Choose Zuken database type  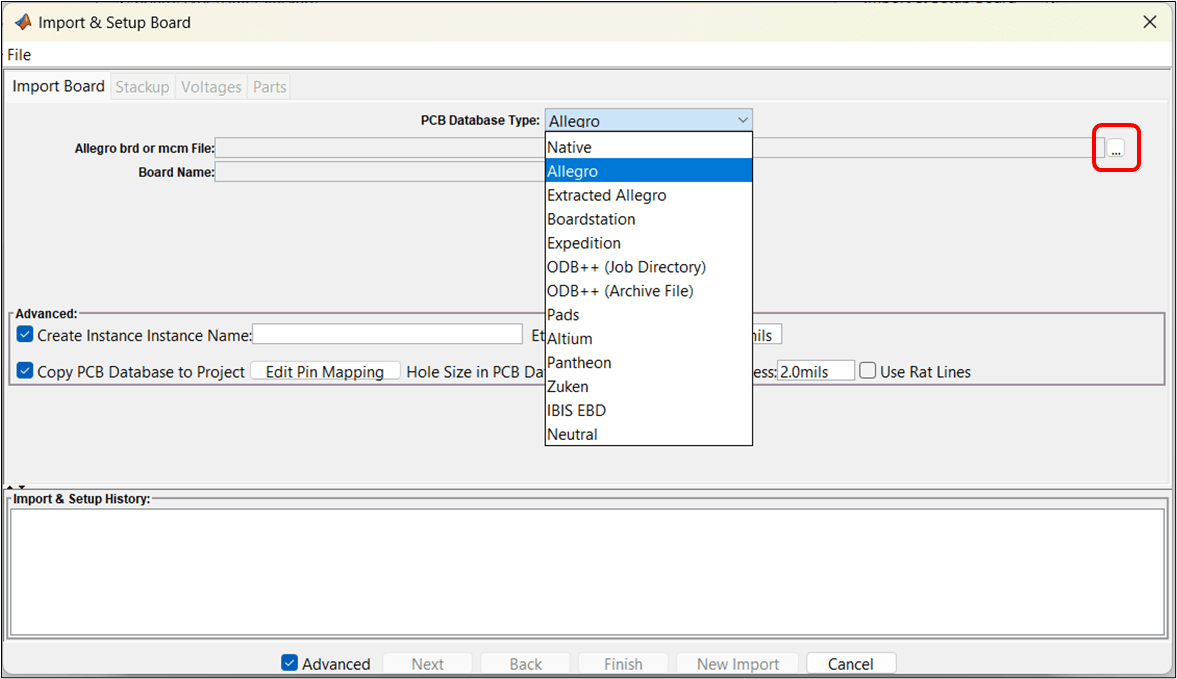click(649, 387)
